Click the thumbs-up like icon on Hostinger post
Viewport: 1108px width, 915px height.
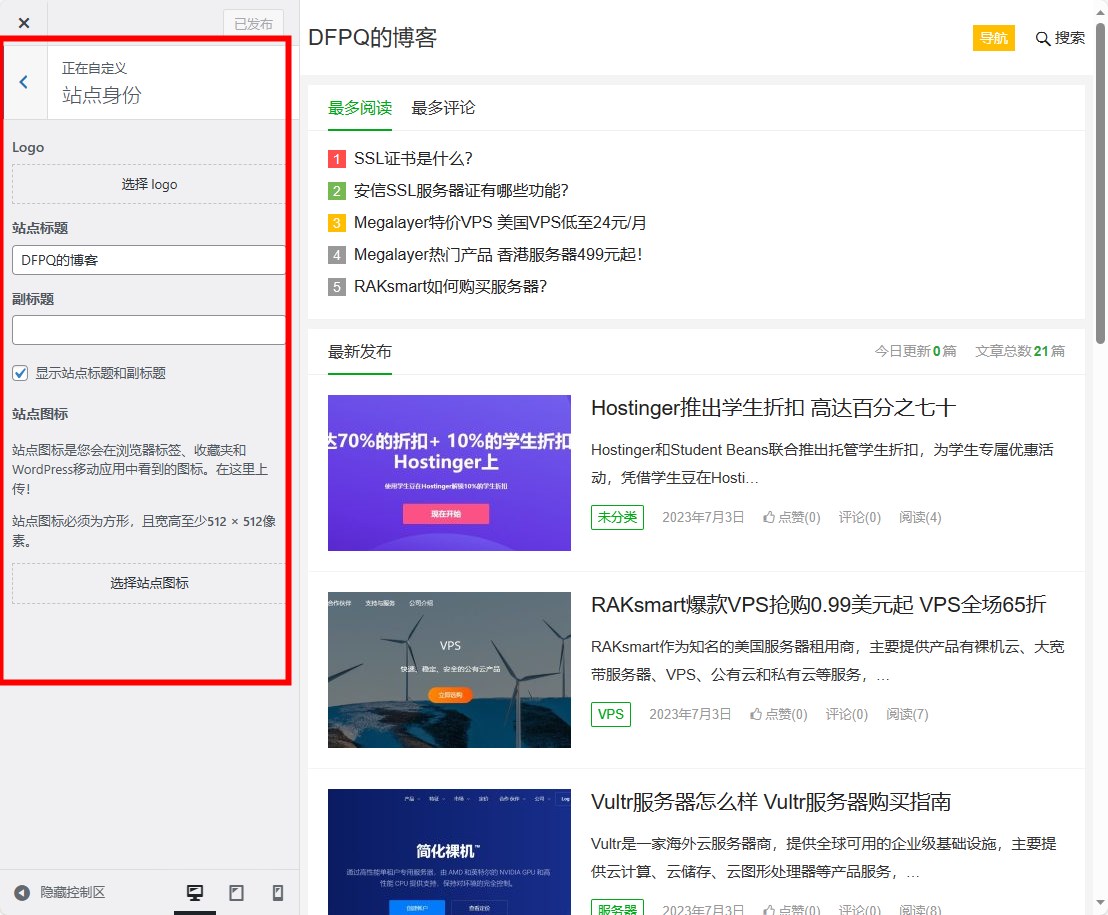769,517
